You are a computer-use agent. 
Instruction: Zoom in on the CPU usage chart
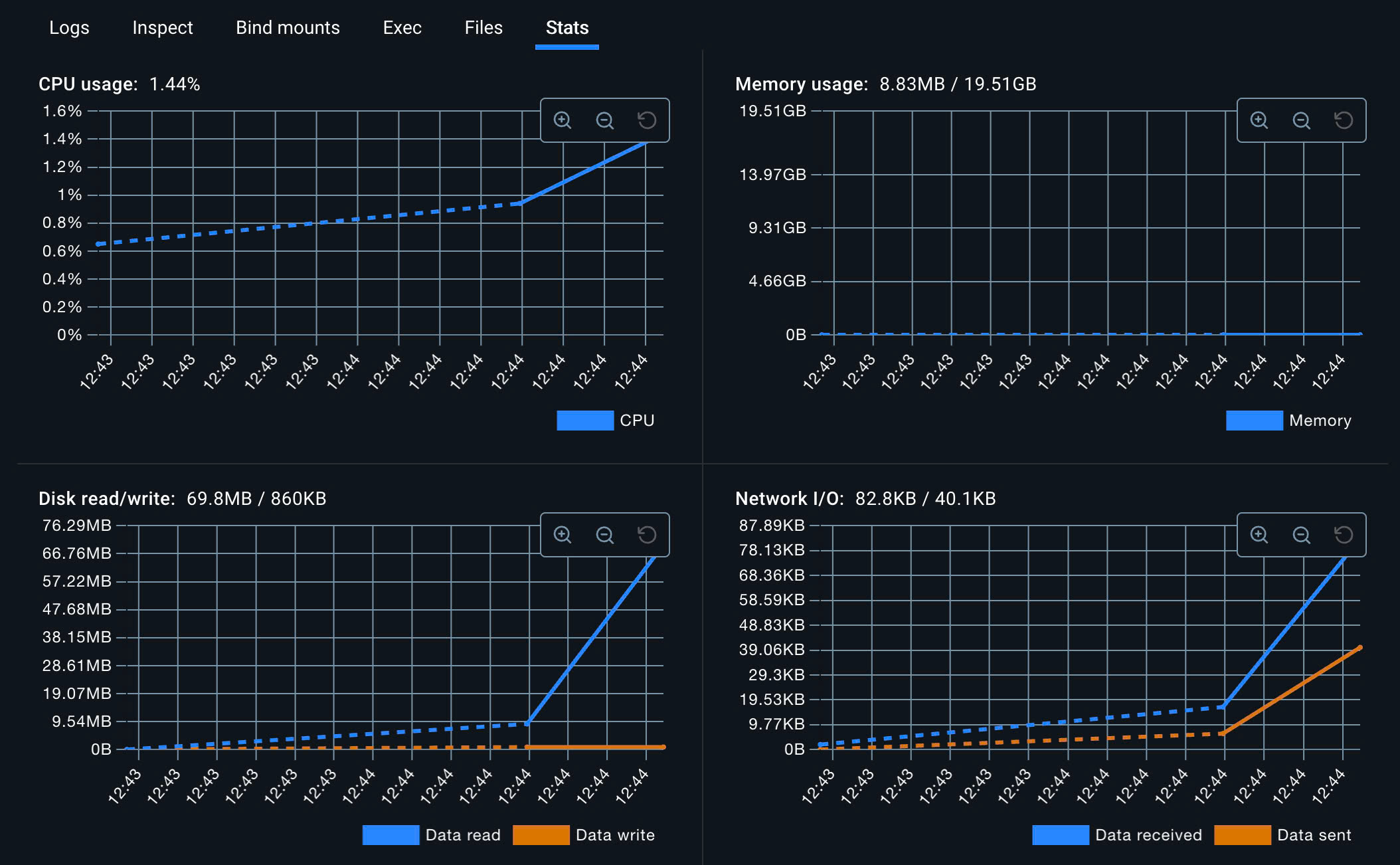pyautogui.click(x=563, y=120)
